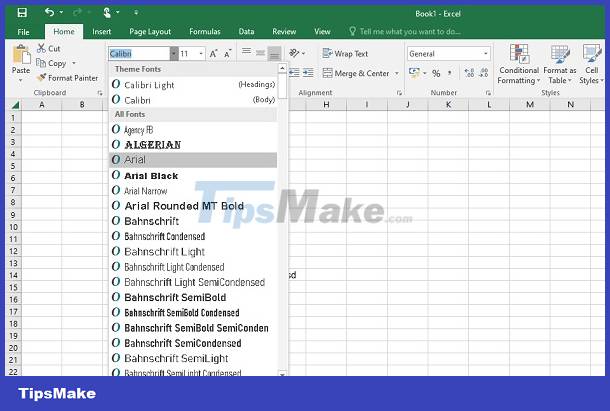The width and height of the screenshot is (610, 411).
Task: Click Top Align icon
Action: [246, 52]
